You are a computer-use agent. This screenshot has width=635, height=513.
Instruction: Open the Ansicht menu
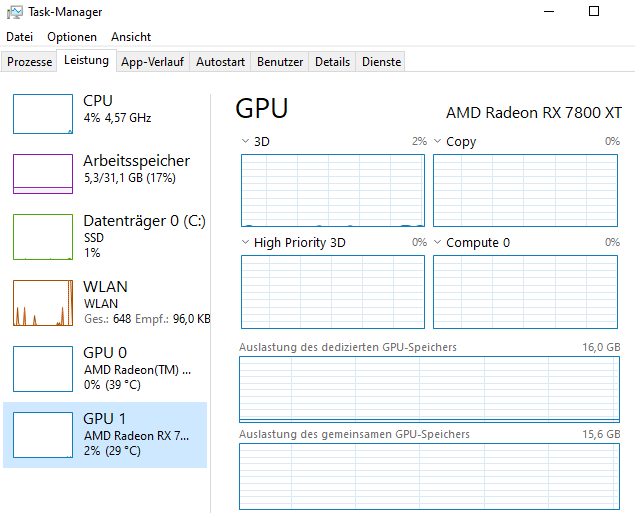pos(131,37)
